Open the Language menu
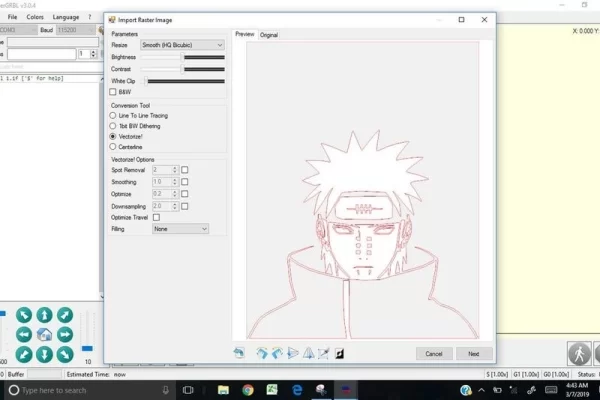Screen dimensions: 600x400 click(x=66, y=17)
